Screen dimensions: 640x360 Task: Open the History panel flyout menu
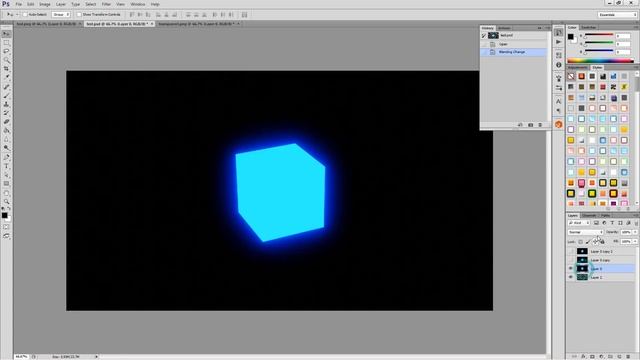(x=547, y=28)
